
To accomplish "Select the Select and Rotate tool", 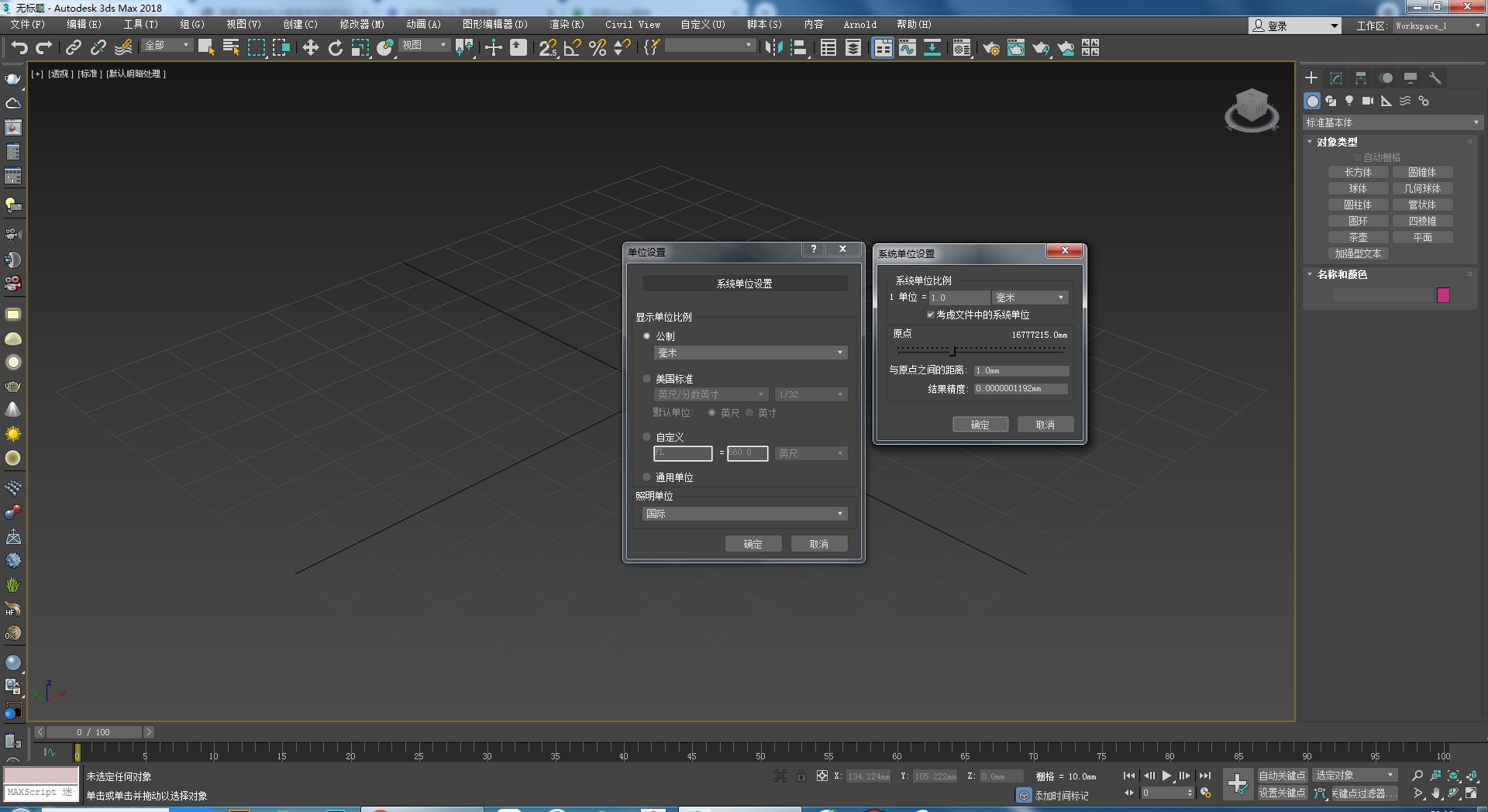I will (335, 48).
